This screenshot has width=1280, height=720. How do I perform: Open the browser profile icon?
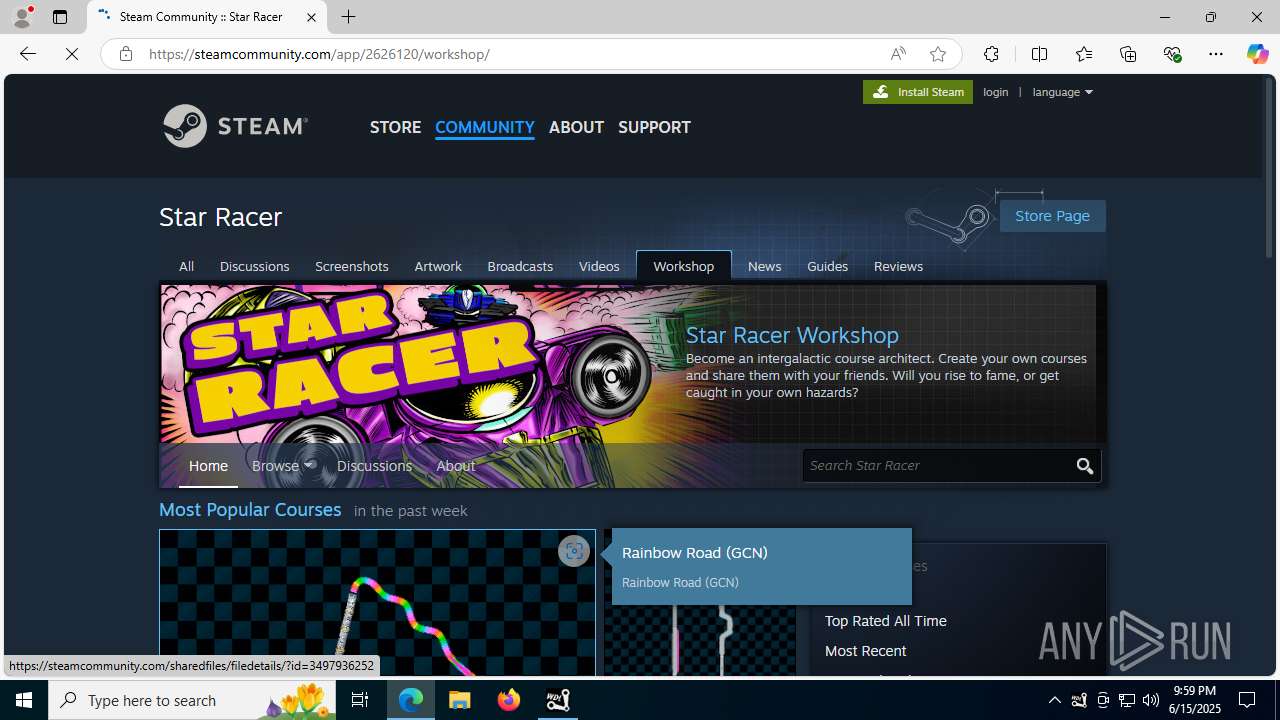click(x=22, y=17)
